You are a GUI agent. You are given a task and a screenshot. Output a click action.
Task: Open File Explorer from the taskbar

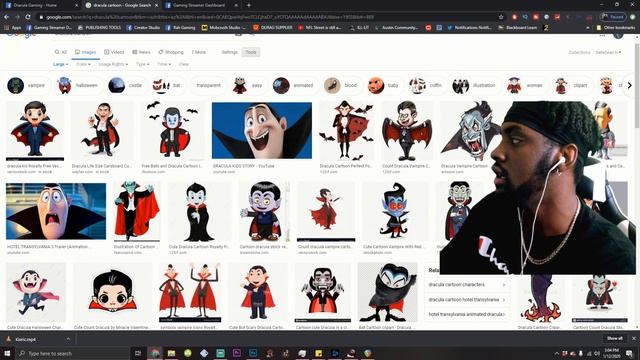(171, 353)
